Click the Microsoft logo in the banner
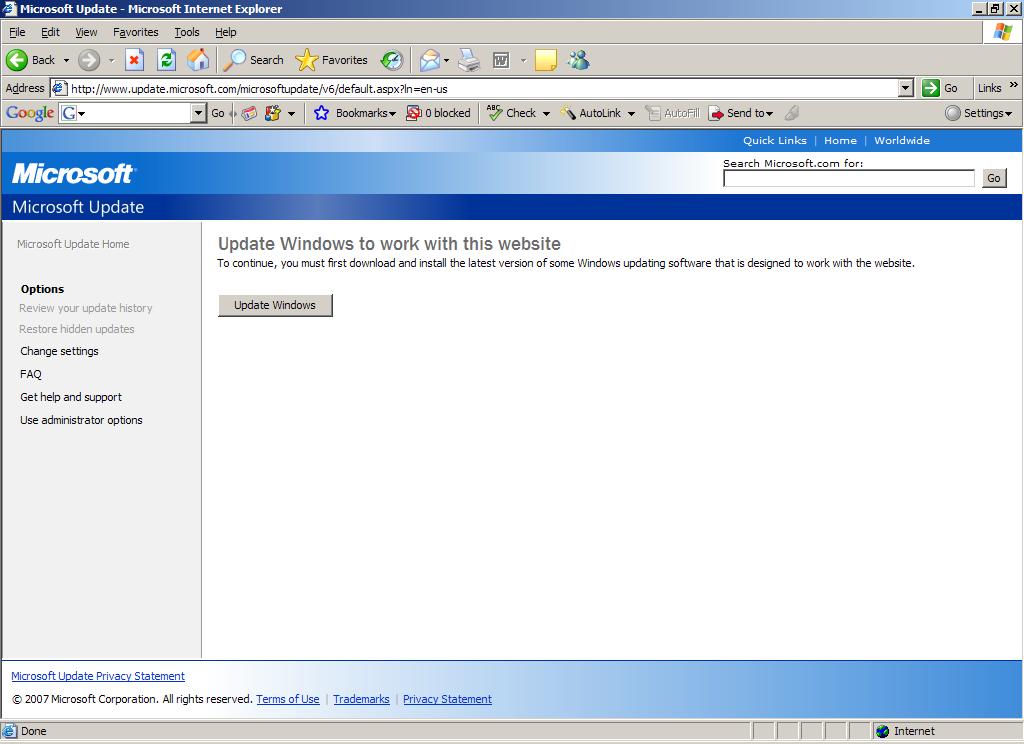 click(x=73, y=173)
